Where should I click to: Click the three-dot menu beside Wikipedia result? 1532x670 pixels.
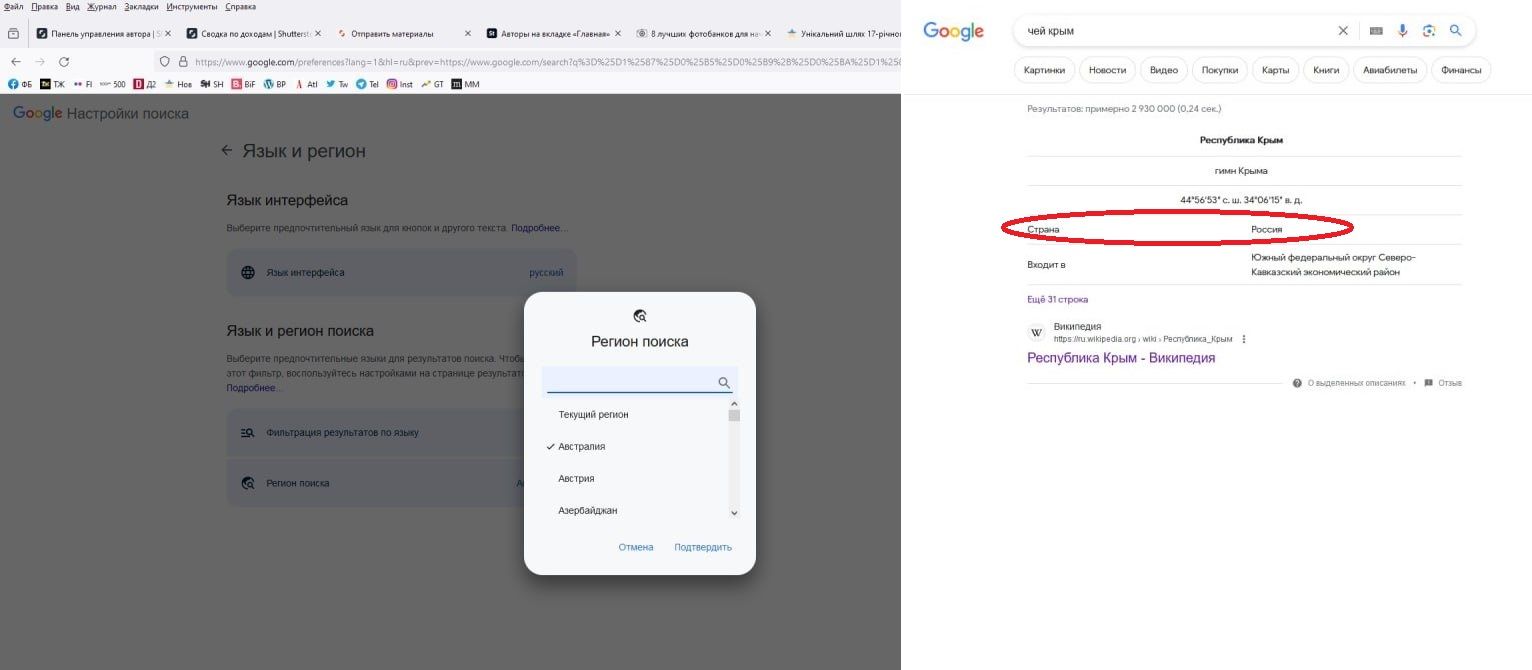tap(1244, 339)
